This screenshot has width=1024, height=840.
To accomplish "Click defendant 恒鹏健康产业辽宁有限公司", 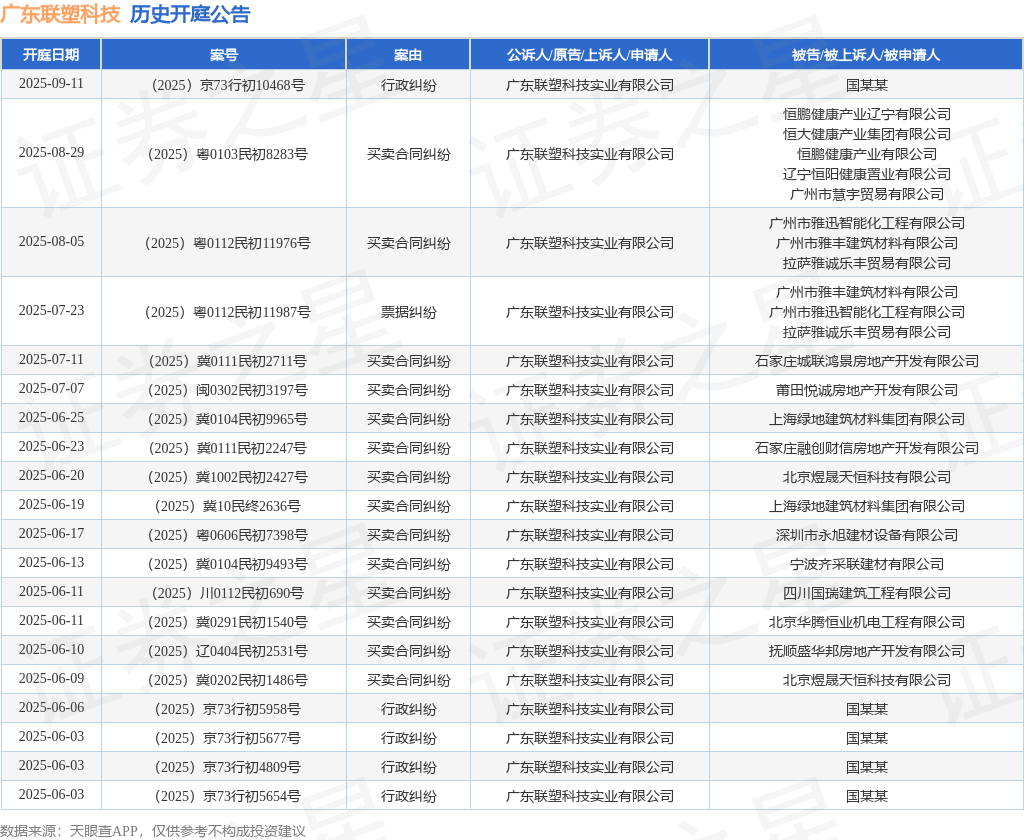I will pos(867,114).
